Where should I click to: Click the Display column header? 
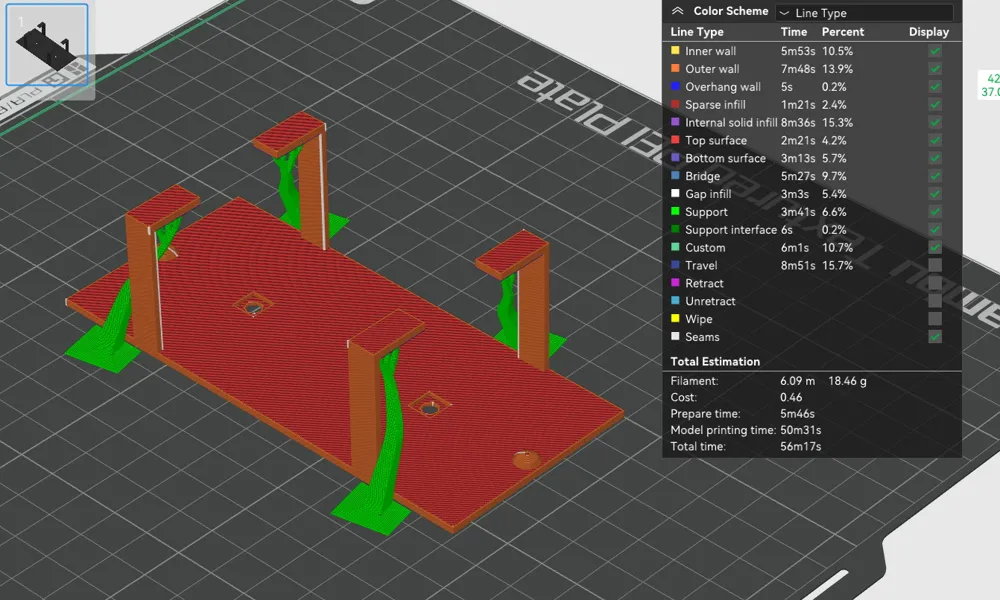coord(928,31)
